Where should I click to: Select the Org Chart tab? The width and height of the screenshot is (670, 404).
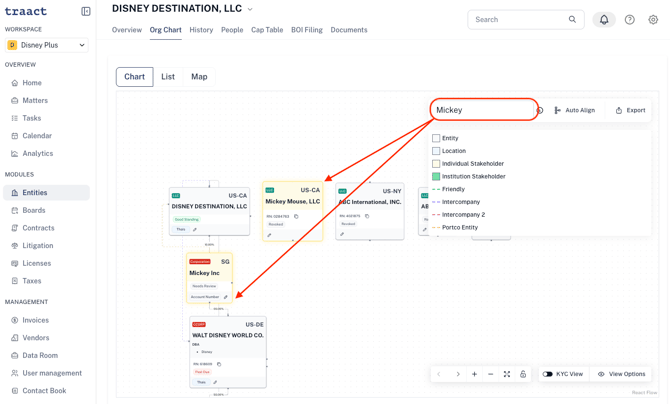tap(165, 30)
